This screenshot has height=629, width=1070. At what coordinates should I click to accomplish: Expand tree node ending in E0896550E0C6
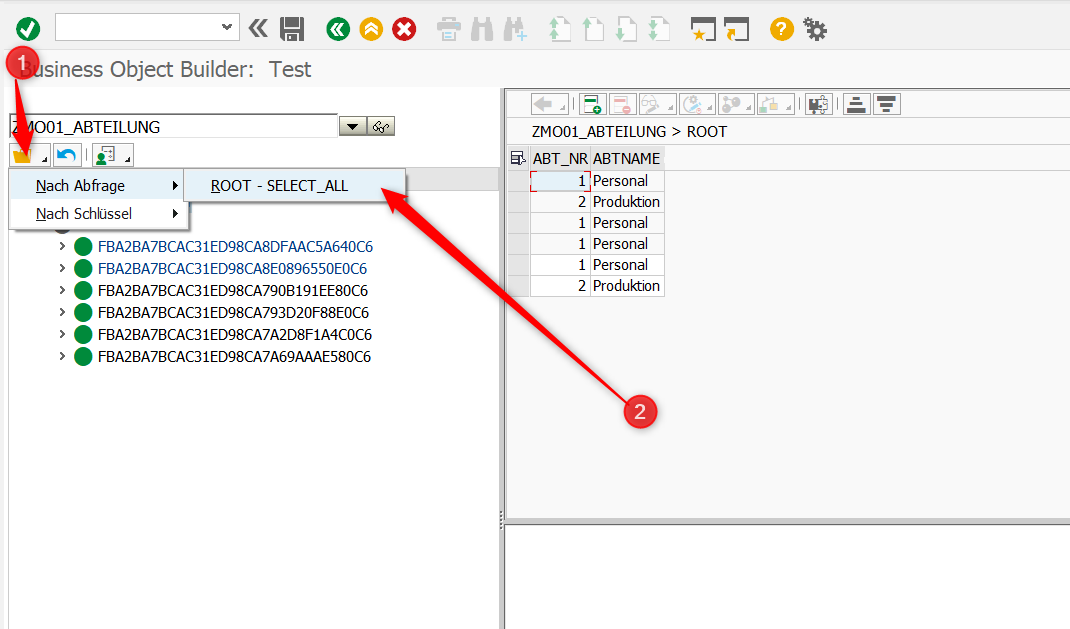click(x=62, y=268)
